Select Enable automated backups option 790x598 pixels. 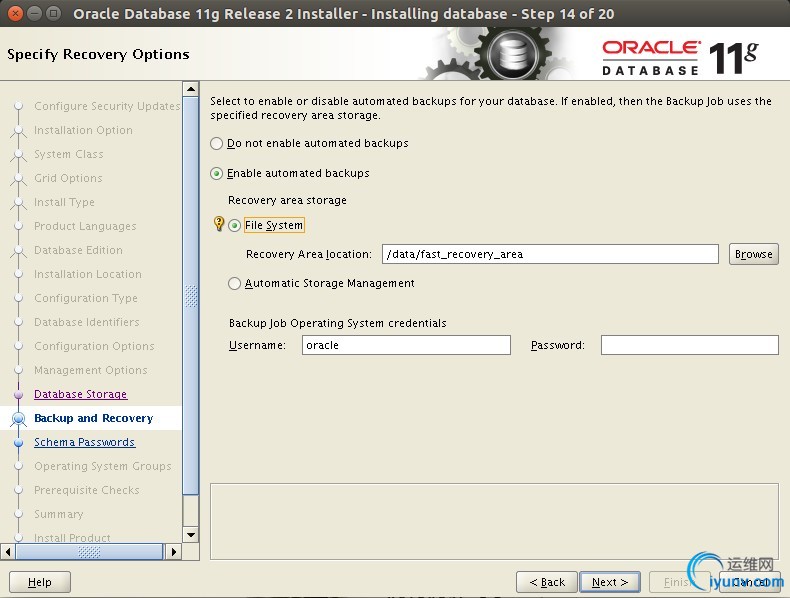click(216, 174)
